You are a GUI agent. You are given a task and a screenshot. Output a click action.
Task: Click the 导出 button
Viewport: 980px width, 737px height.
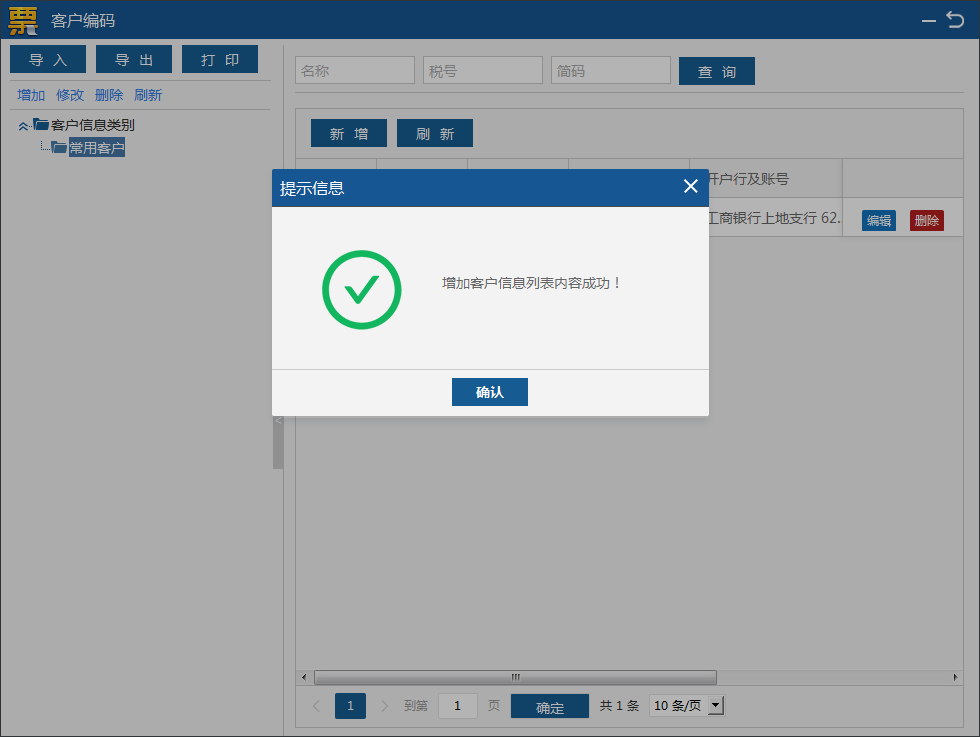tap(134, 60)
